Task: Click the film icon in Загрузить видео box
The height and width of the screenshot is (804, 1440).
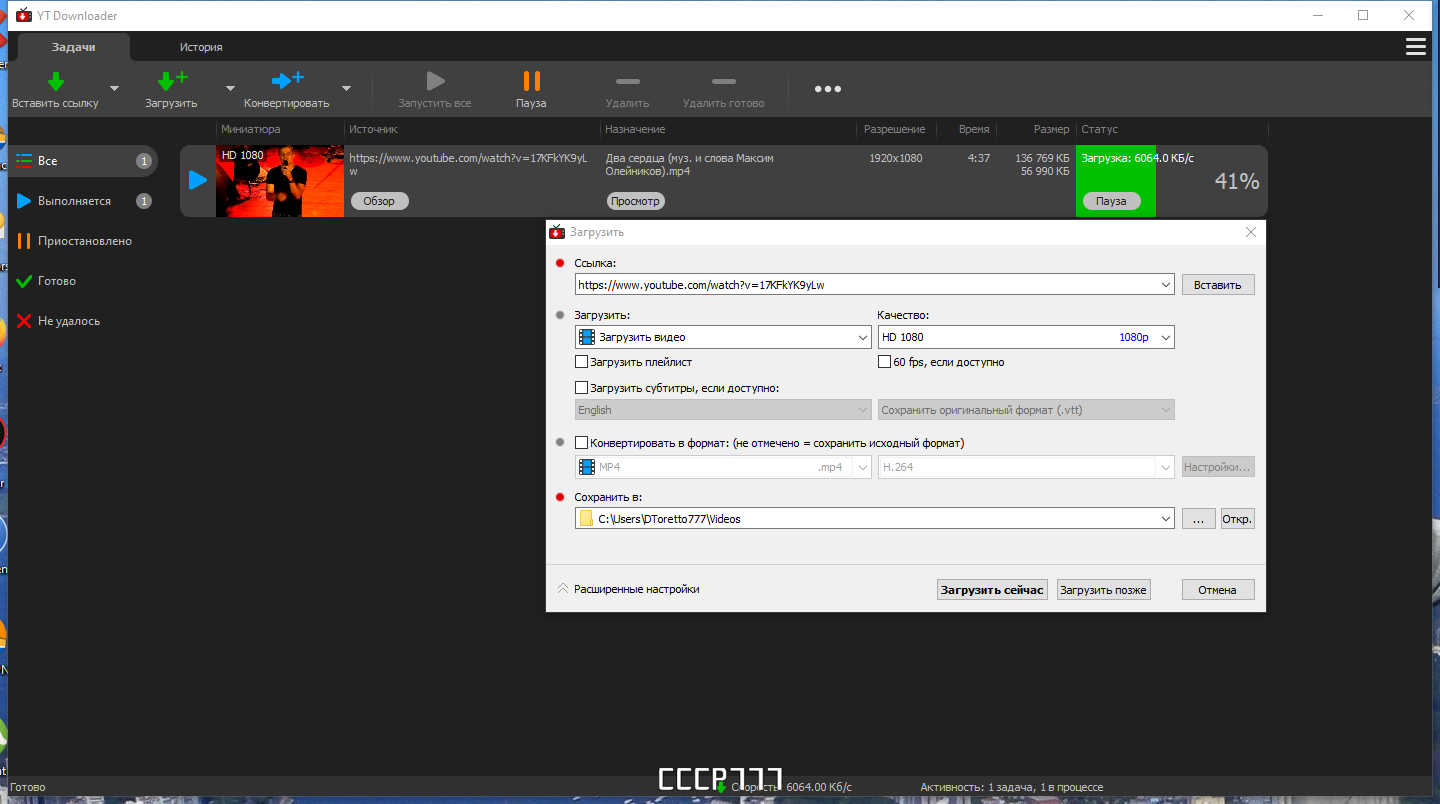Action: coord(587,337)
